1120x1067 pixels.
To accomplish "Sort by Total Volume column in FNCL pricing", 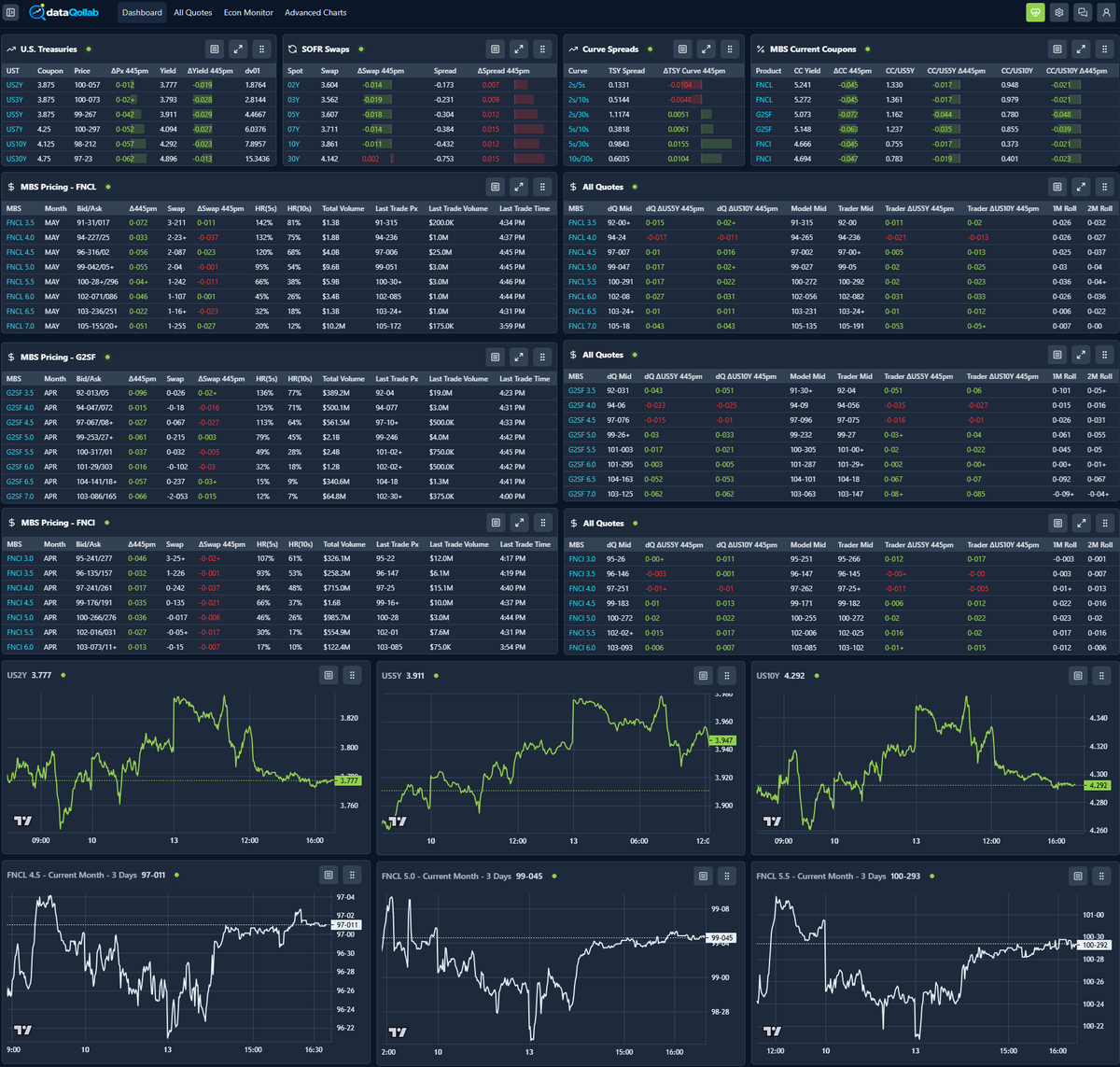I will click(343, 209).
